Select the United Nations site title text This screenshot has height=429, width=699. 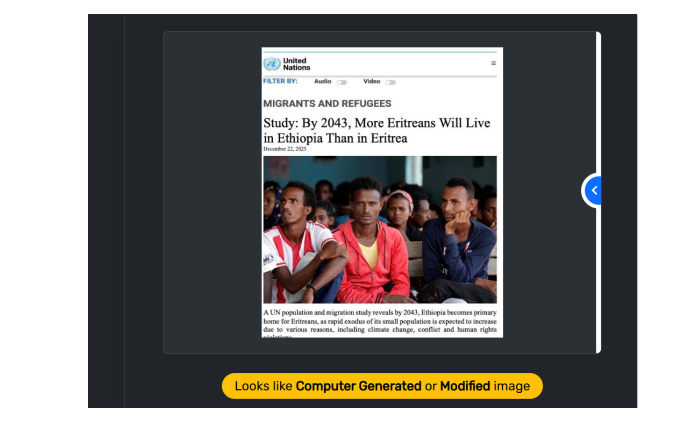(x=296, y=64)
